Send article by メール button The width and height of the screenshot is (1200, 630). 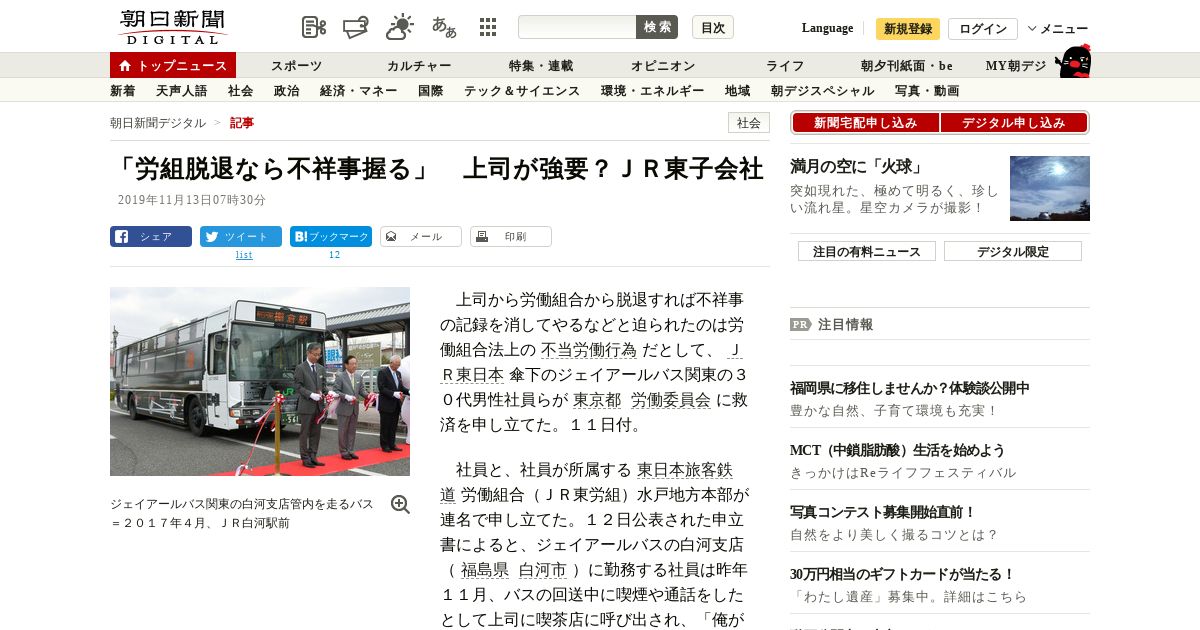tap(421, 237)
